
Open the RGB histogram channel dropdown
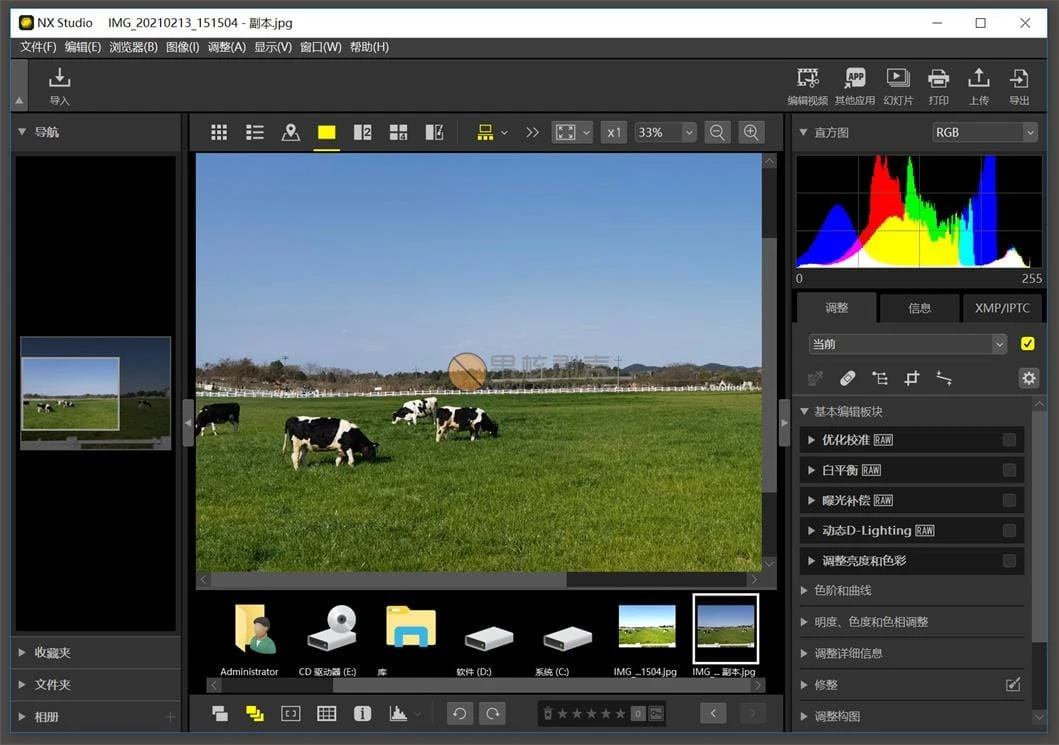[x=985, y=131]
